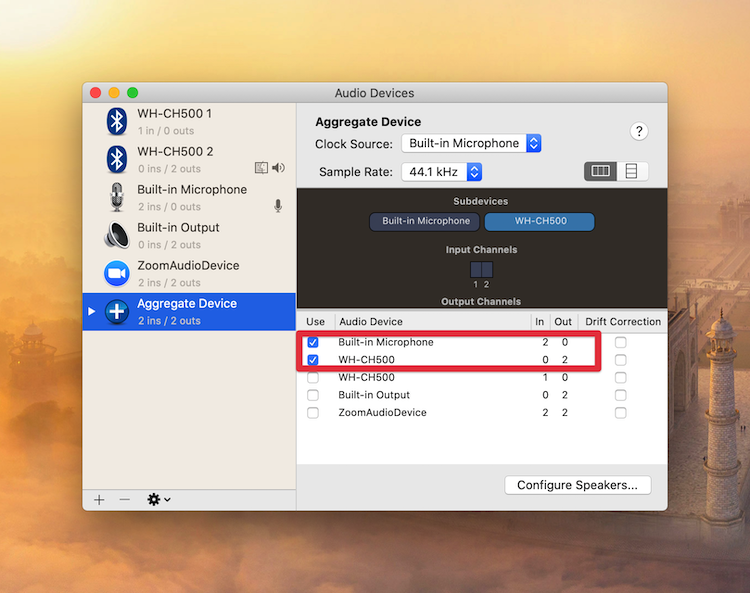This screenshot has width=750, height=593.
Task: Select the Built-in Microphone subdevice pill
Action: (425, 221)
